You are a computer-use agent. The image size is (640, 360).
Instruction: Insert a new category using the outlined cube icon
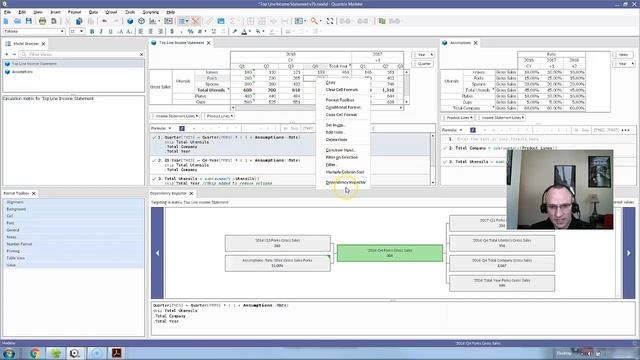(141, 21)
